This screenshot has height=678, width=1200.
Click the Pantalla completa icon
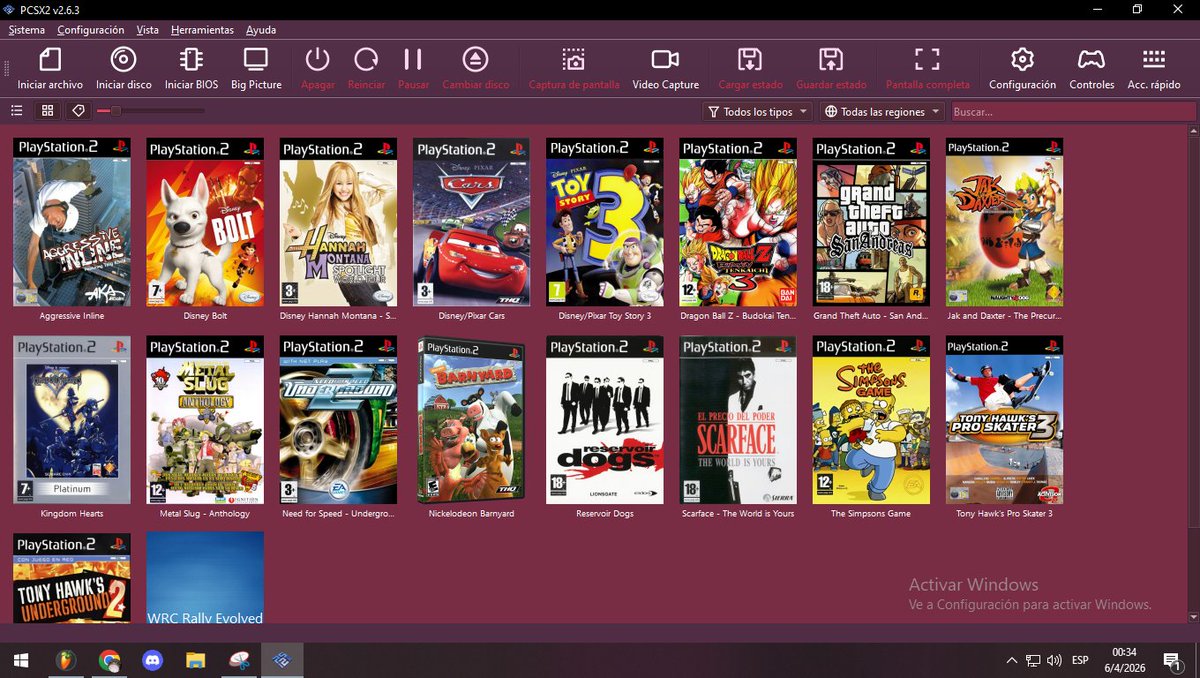click(x=927, y=59)
